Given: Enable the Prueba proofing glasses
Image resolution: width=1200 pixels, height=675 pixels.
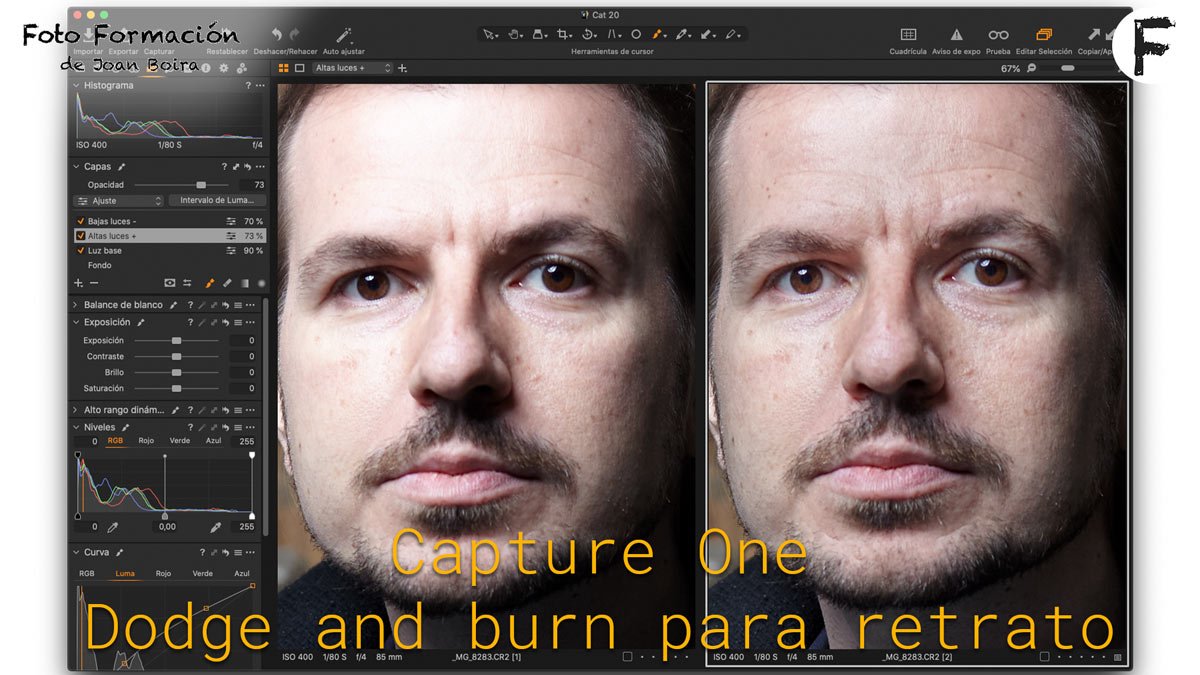Looking at the screenshot, I should pyautogui.click(x=998, y=35).
